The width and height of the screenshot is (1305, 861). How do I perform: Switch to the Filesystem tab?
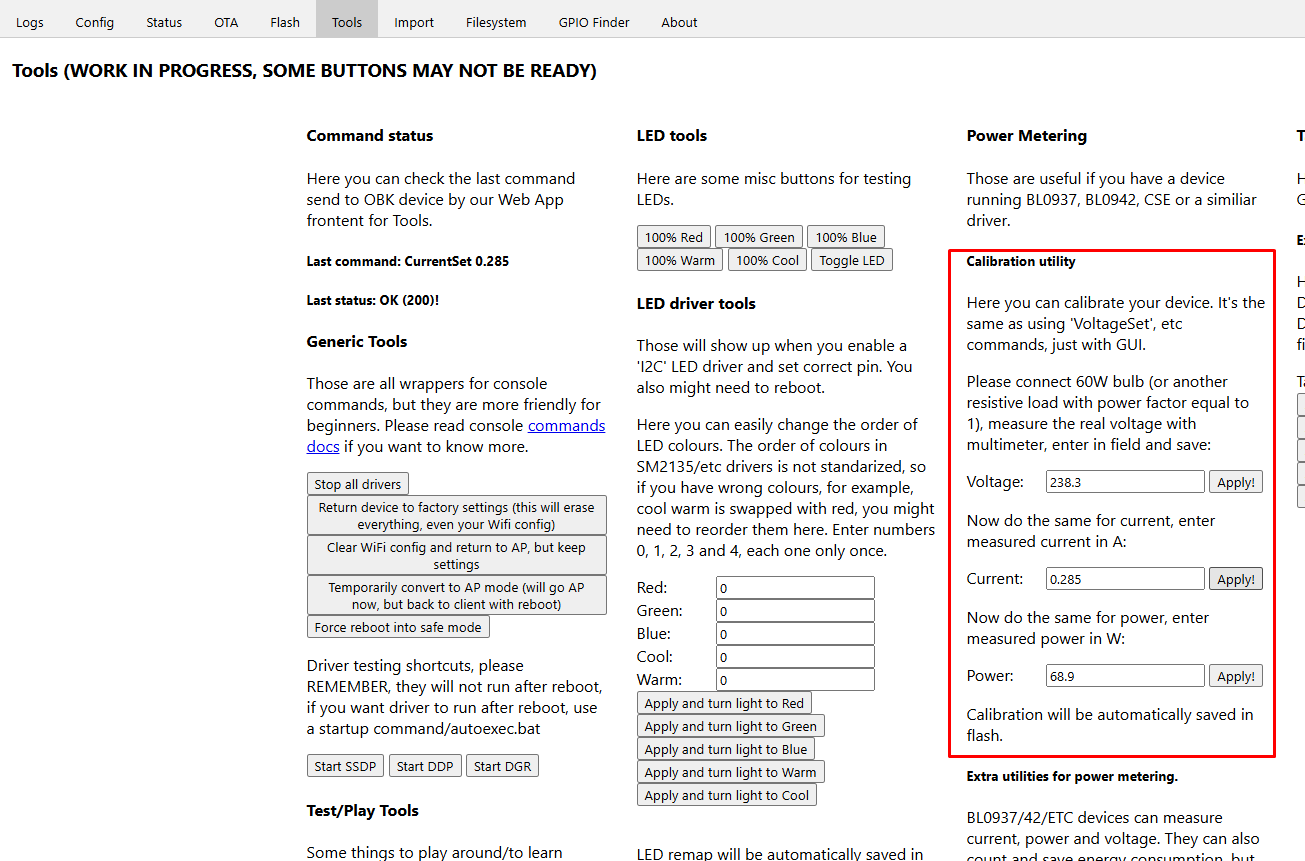pos(496,22)
